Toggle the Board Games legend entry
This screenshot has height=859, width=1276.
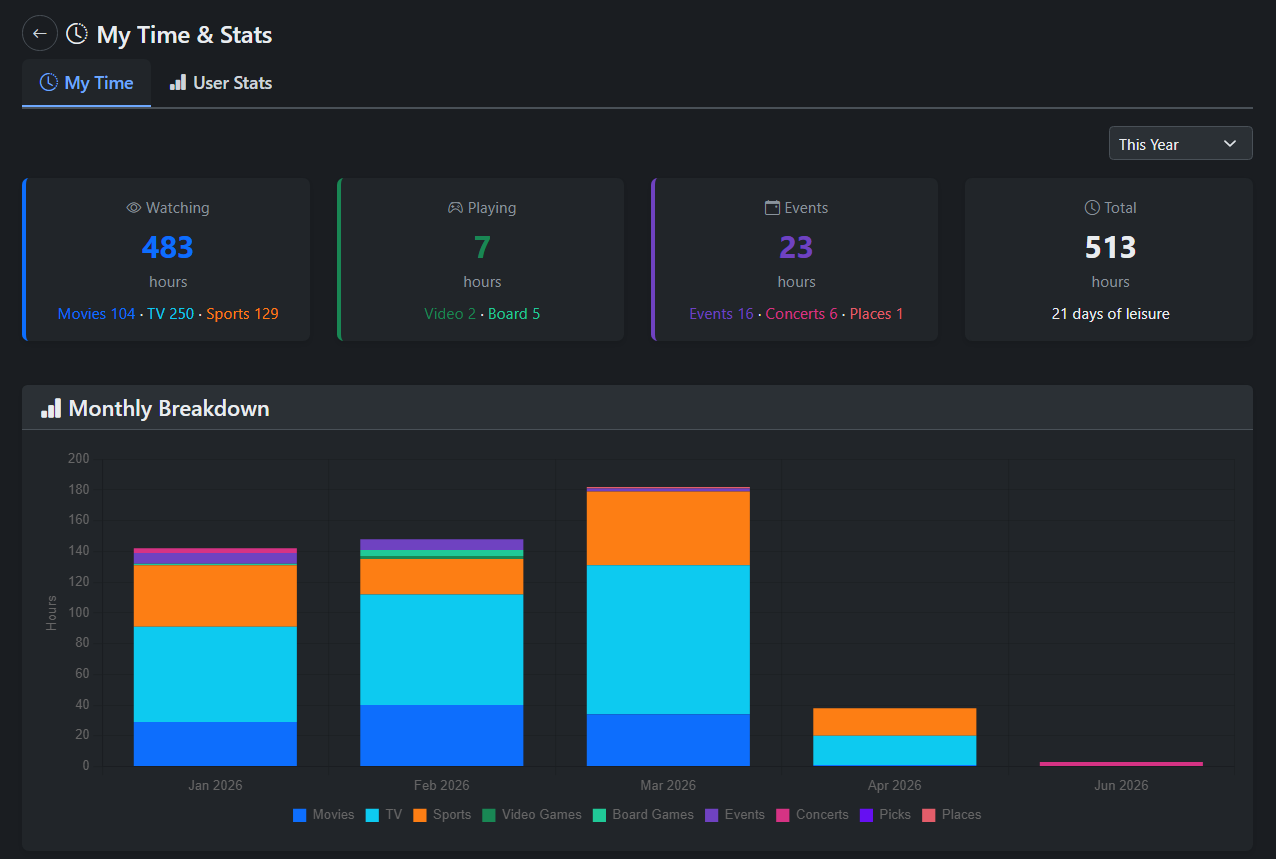click(x=643, y=814)
